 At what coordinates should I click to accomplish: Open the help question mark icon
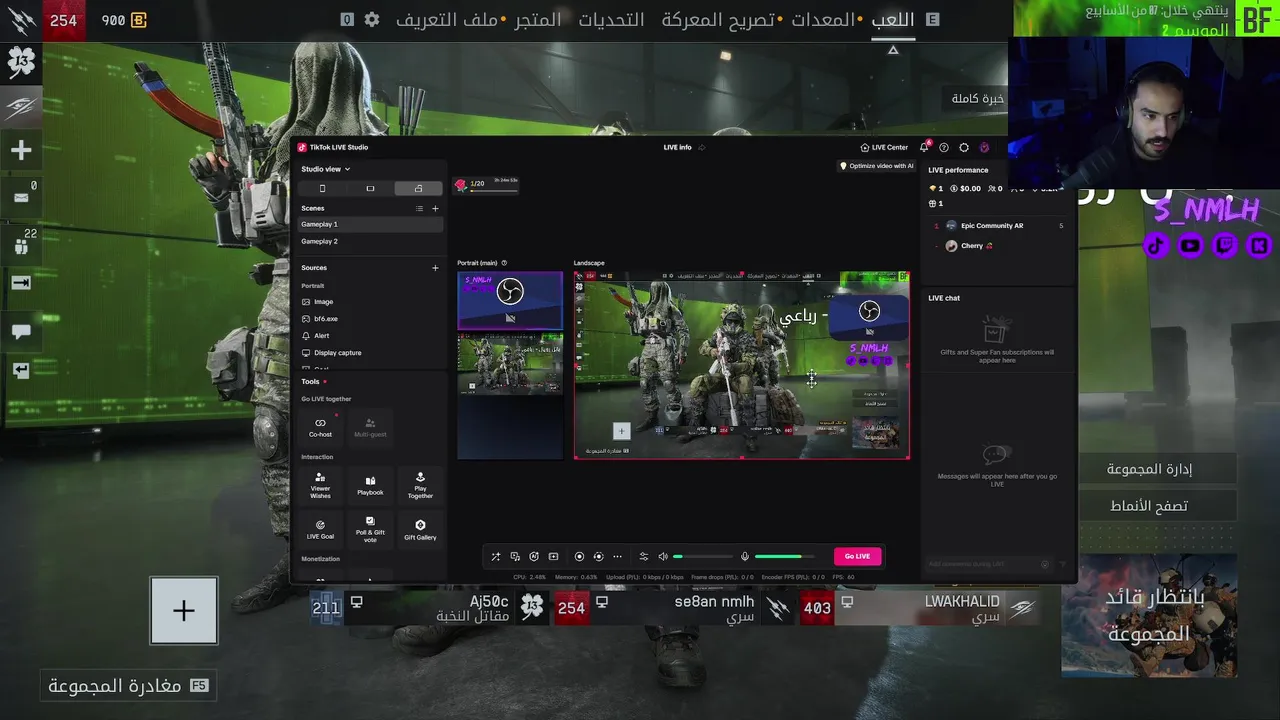[x=944, y=147]
